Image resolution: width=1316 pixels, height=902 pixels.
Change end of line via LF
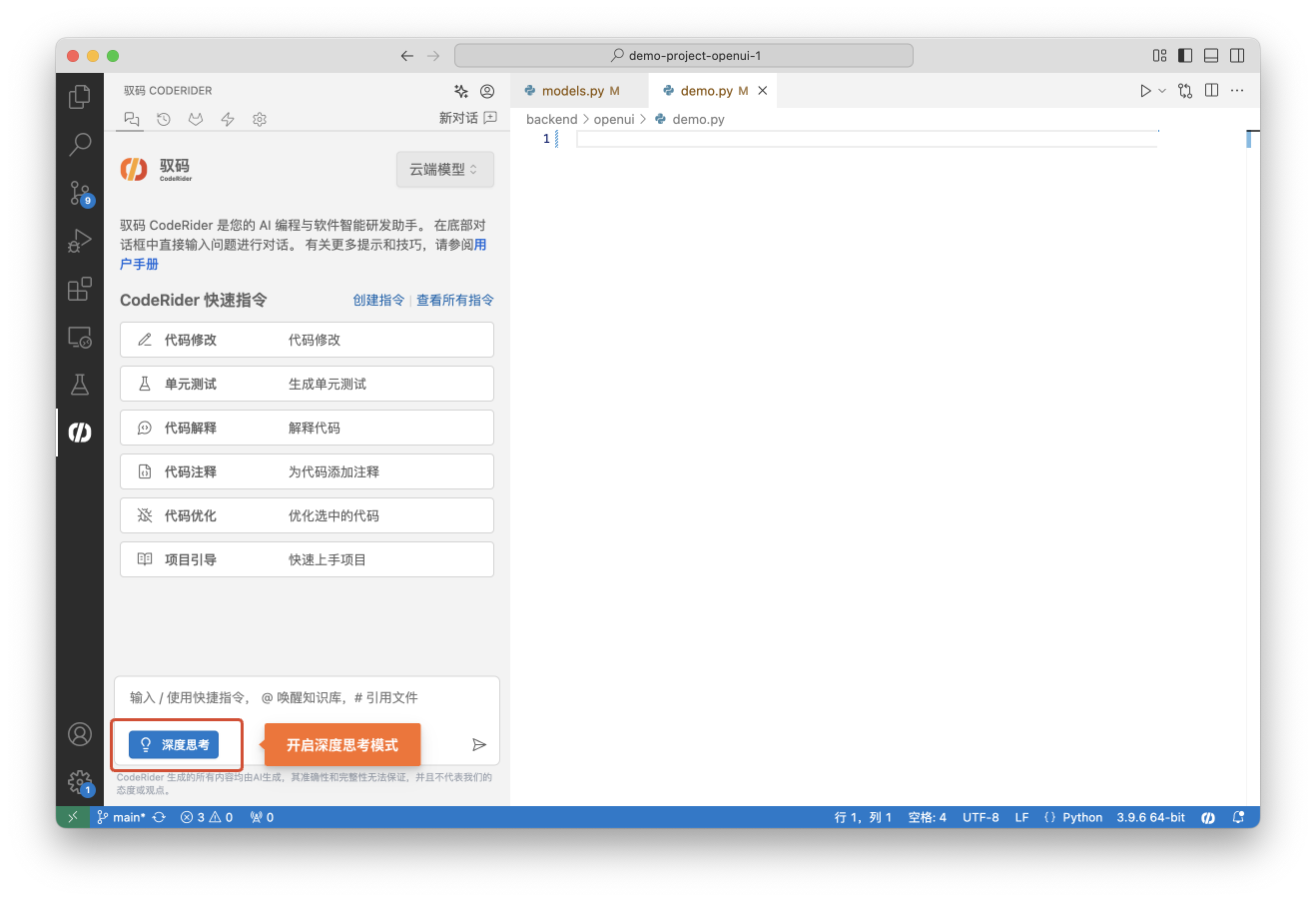(x=1021, y=817)
